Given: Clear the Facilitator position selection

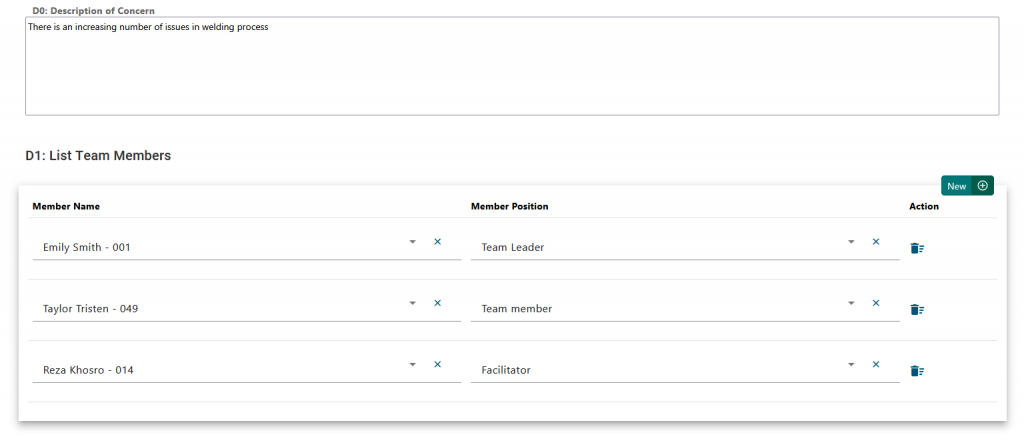Looking at the screenshot, I should coord(876,364).
